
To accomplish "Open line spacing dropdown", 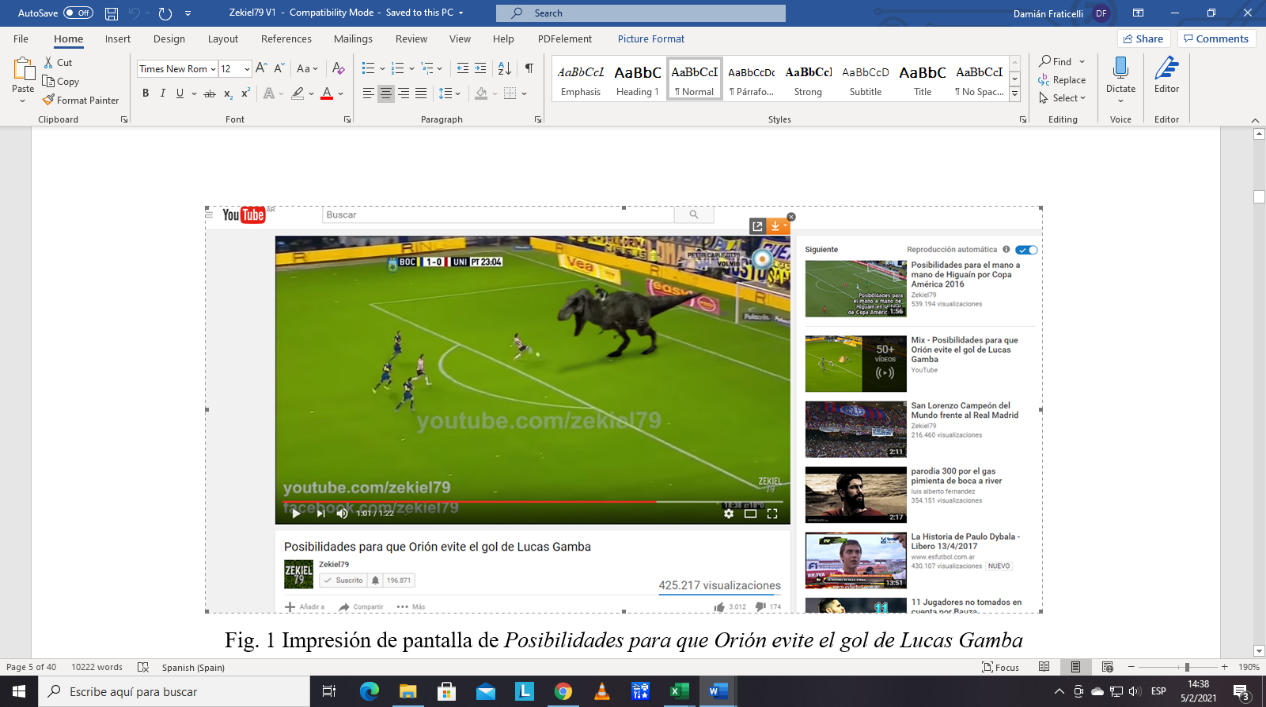I will click(449, 93).
